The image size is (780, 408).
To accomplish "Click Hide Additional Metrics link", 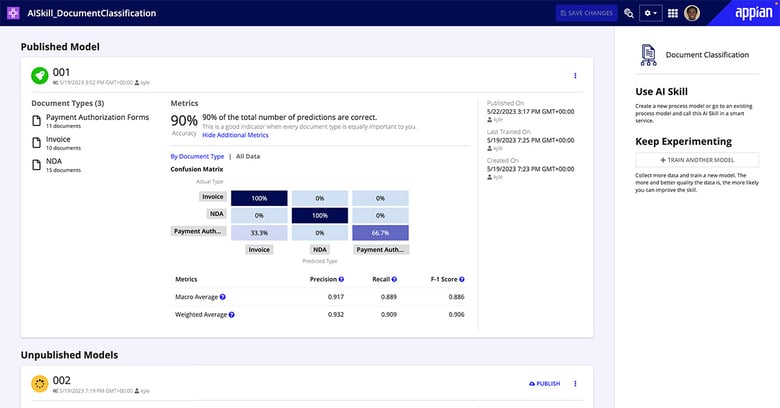I will [235, 135].
